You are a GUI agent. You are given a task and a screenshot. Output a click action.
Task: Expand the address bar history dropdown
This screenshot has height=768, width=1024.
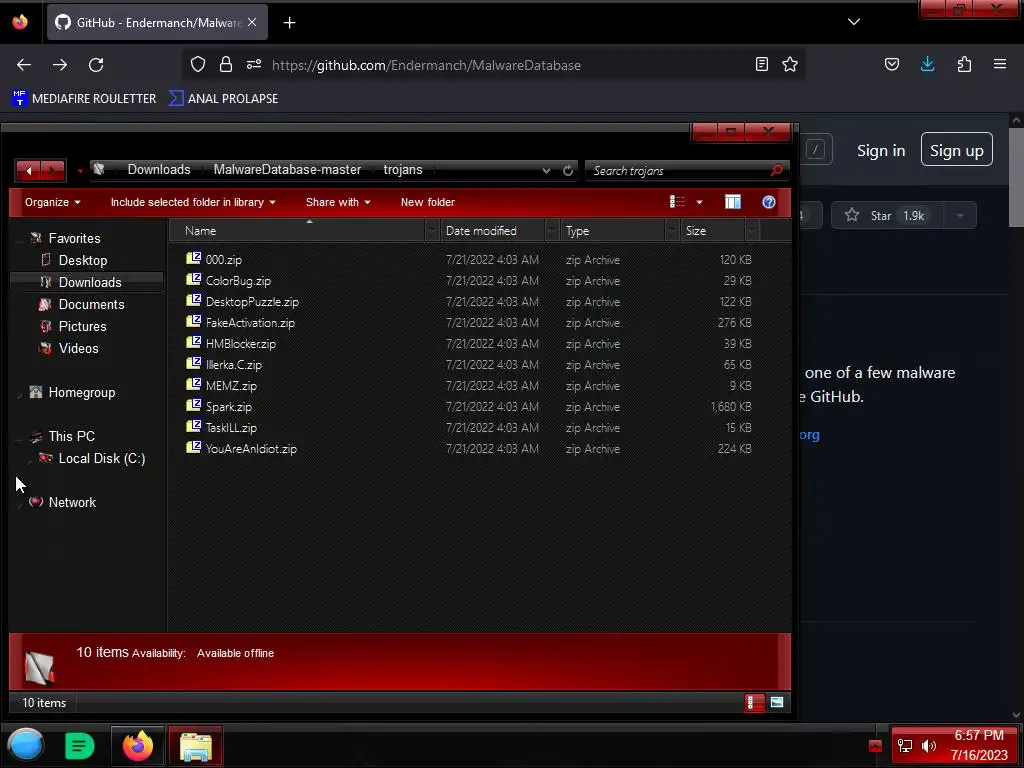click(x=546, y=170)
